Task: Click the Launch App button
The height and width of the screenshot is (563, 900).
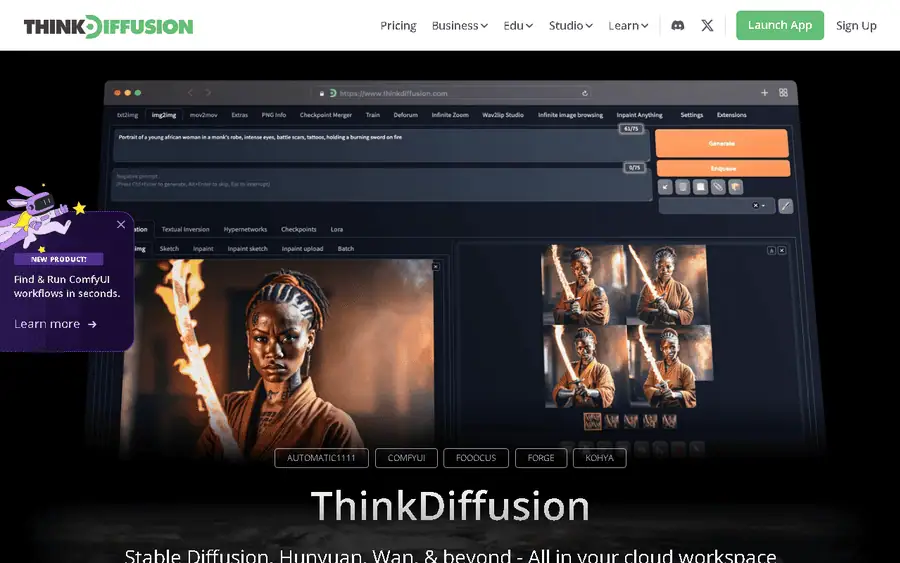Action: click(x=779, y=25)
